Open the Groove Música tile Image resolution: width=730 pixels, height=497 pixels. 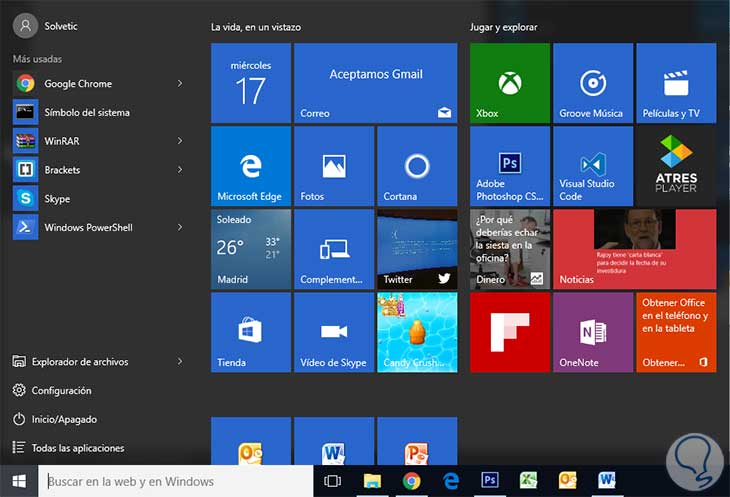(x=593, y=83)
